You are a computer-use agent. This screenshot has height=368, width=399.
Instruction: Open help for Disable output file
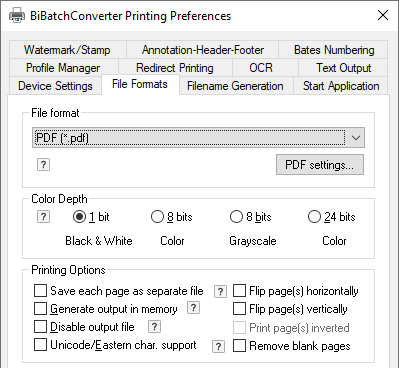154,327
